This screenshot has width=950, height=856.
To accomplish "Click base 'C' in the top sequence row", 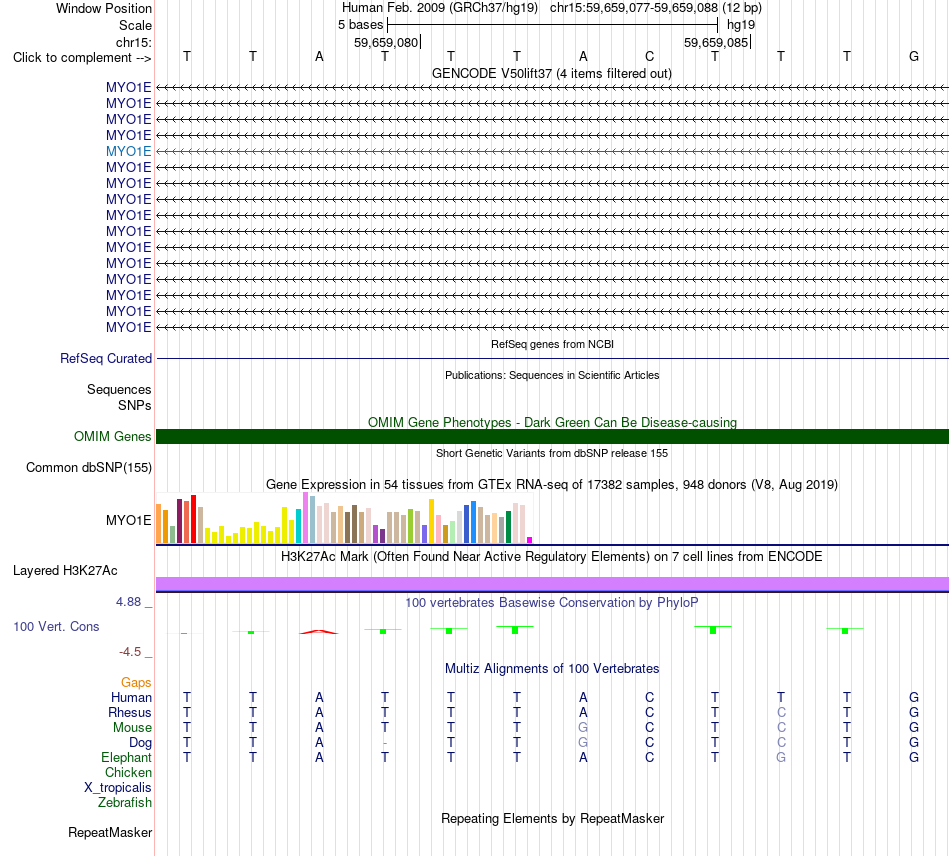I will point(649,56).
